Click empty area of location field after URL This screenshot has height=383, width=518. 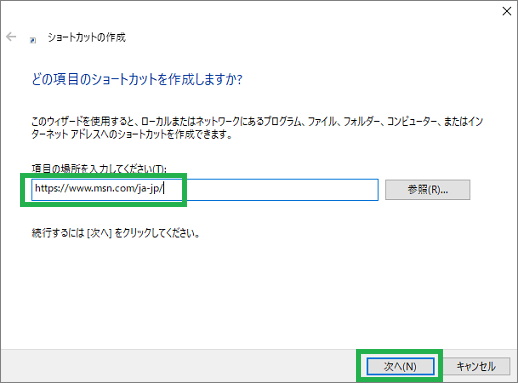[x=270, y=190]
